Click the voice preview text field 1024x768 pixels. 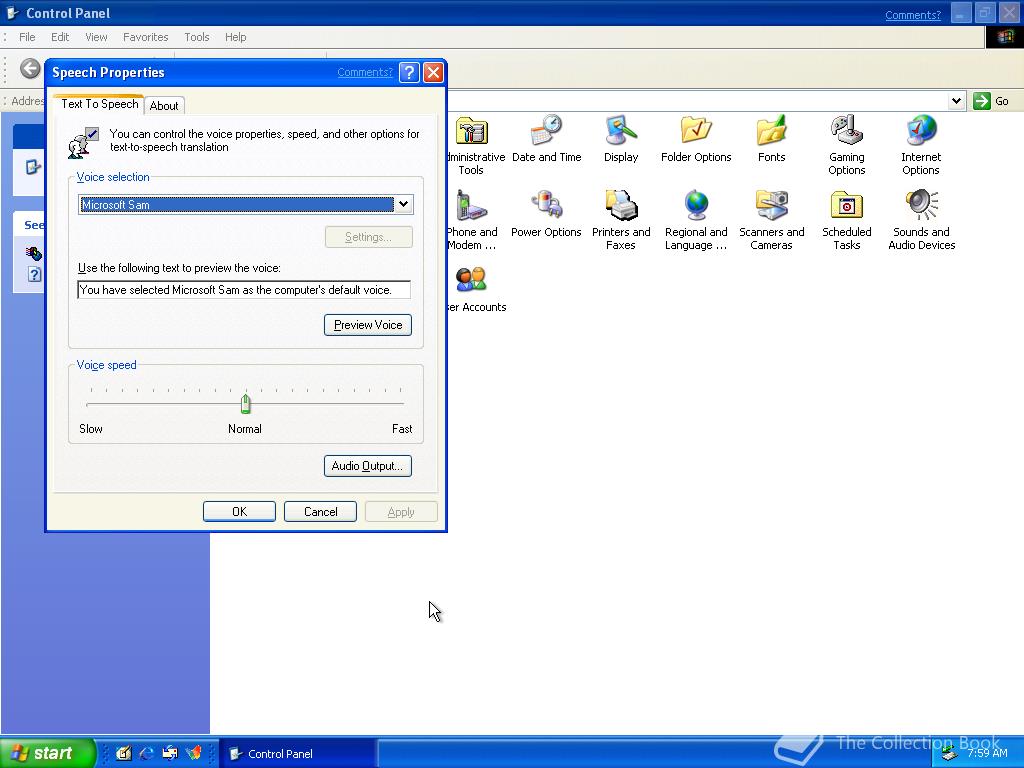(244, 290)
